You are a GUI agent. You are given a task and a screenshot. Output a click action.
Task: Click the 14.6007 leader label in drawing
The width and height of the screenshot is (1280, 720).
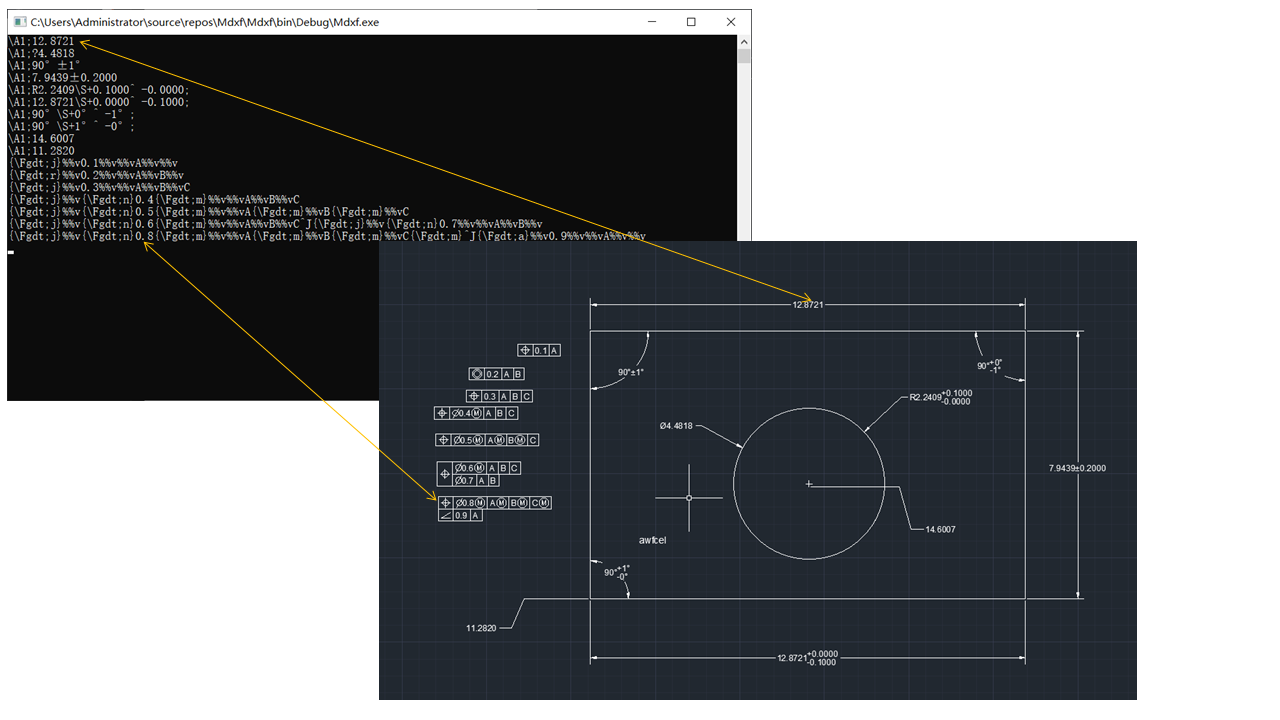pyautogui.click(x=939, y=529)
